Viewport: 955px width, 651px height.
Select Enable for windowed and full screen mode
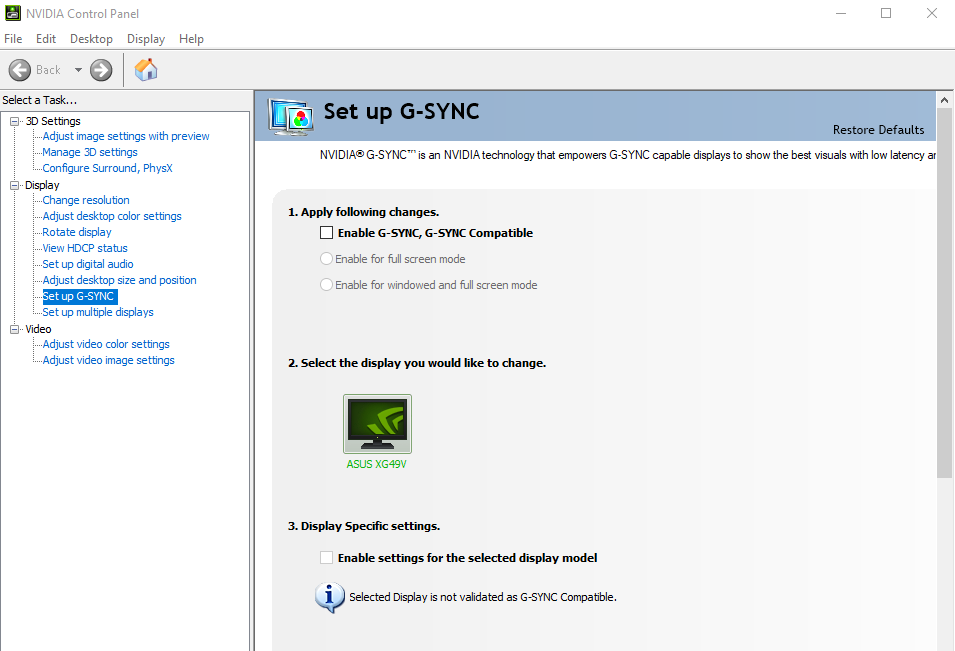325,284
